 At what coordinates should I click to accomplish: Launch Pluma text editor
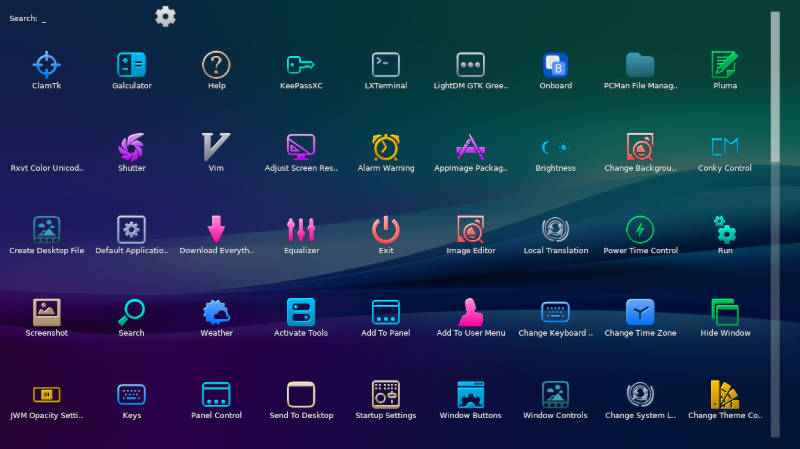pos(725,65)
